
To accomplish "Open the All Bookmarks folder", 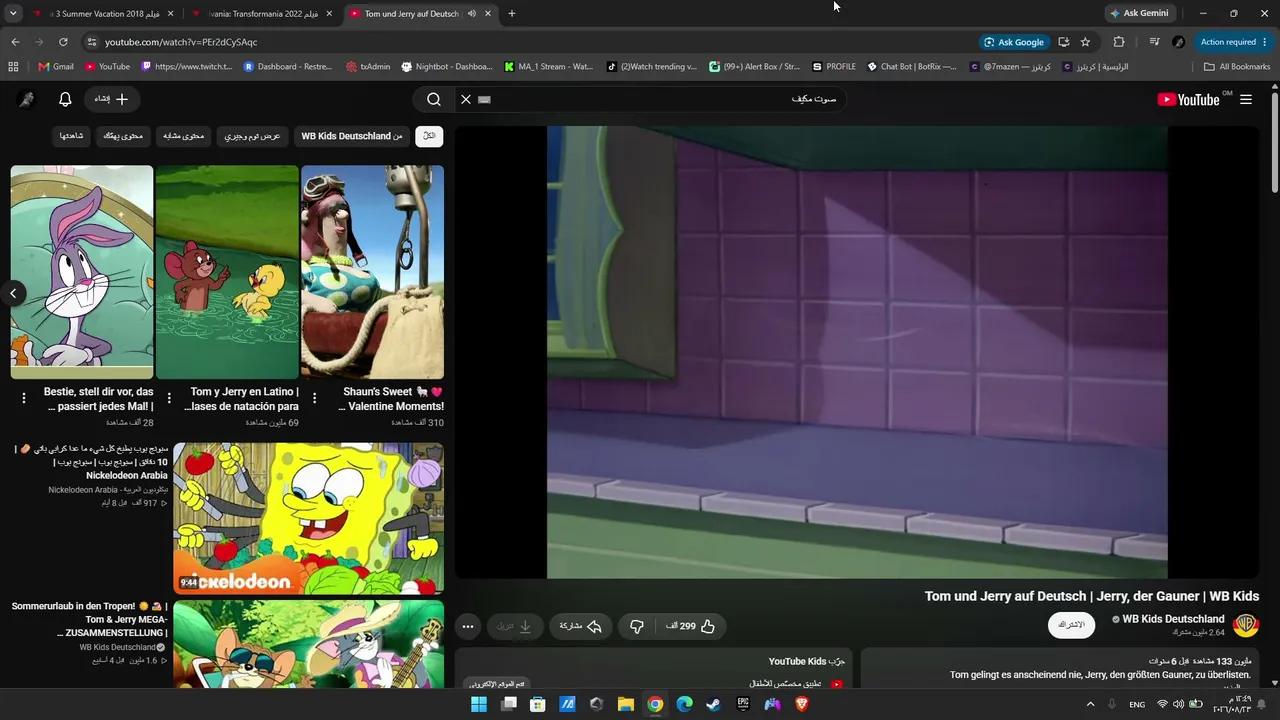I will 1237,67.
